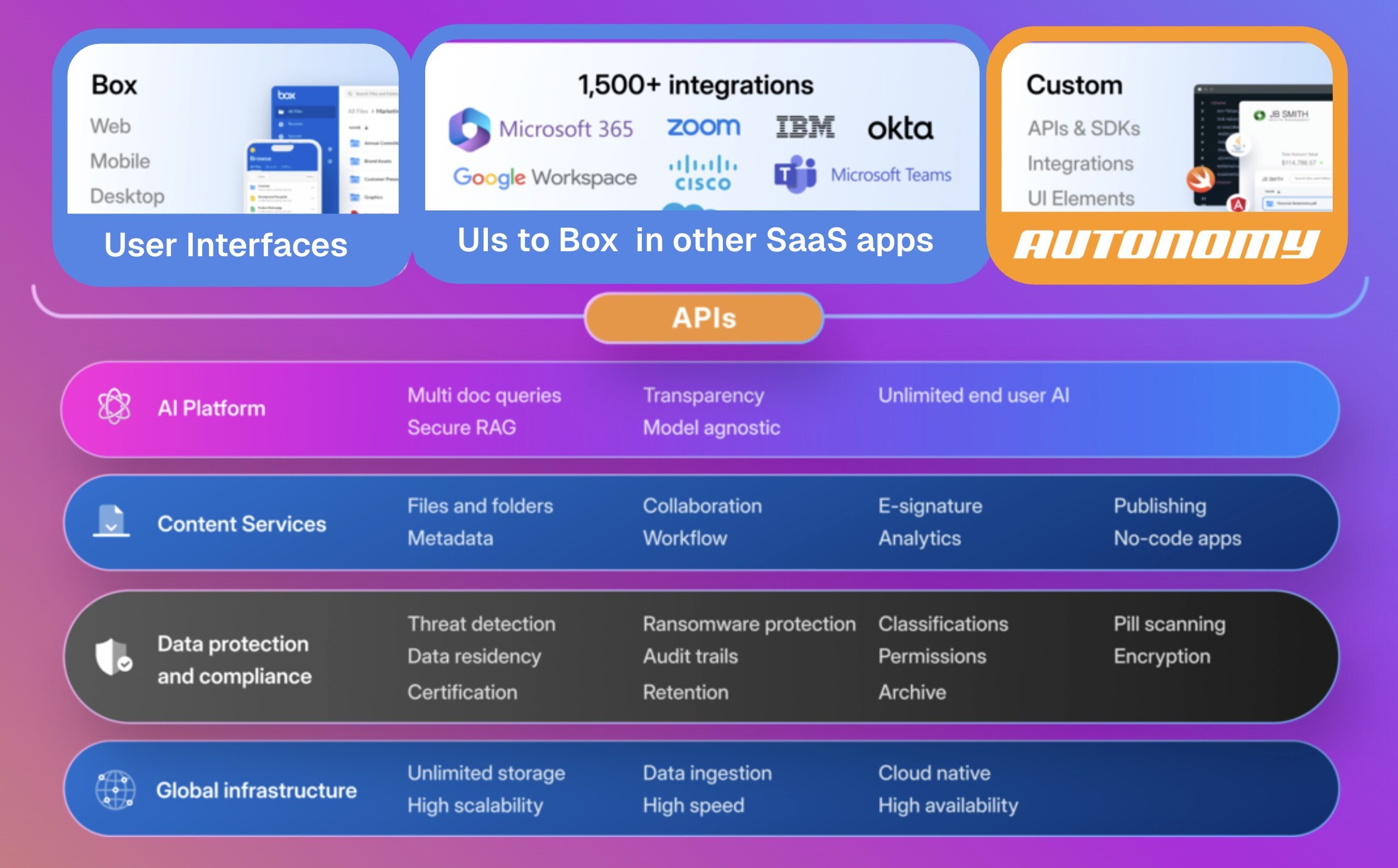Screen dimensions: 1398x868
Task: Click the Microsoft 365 logo
Action: (470, 129)
